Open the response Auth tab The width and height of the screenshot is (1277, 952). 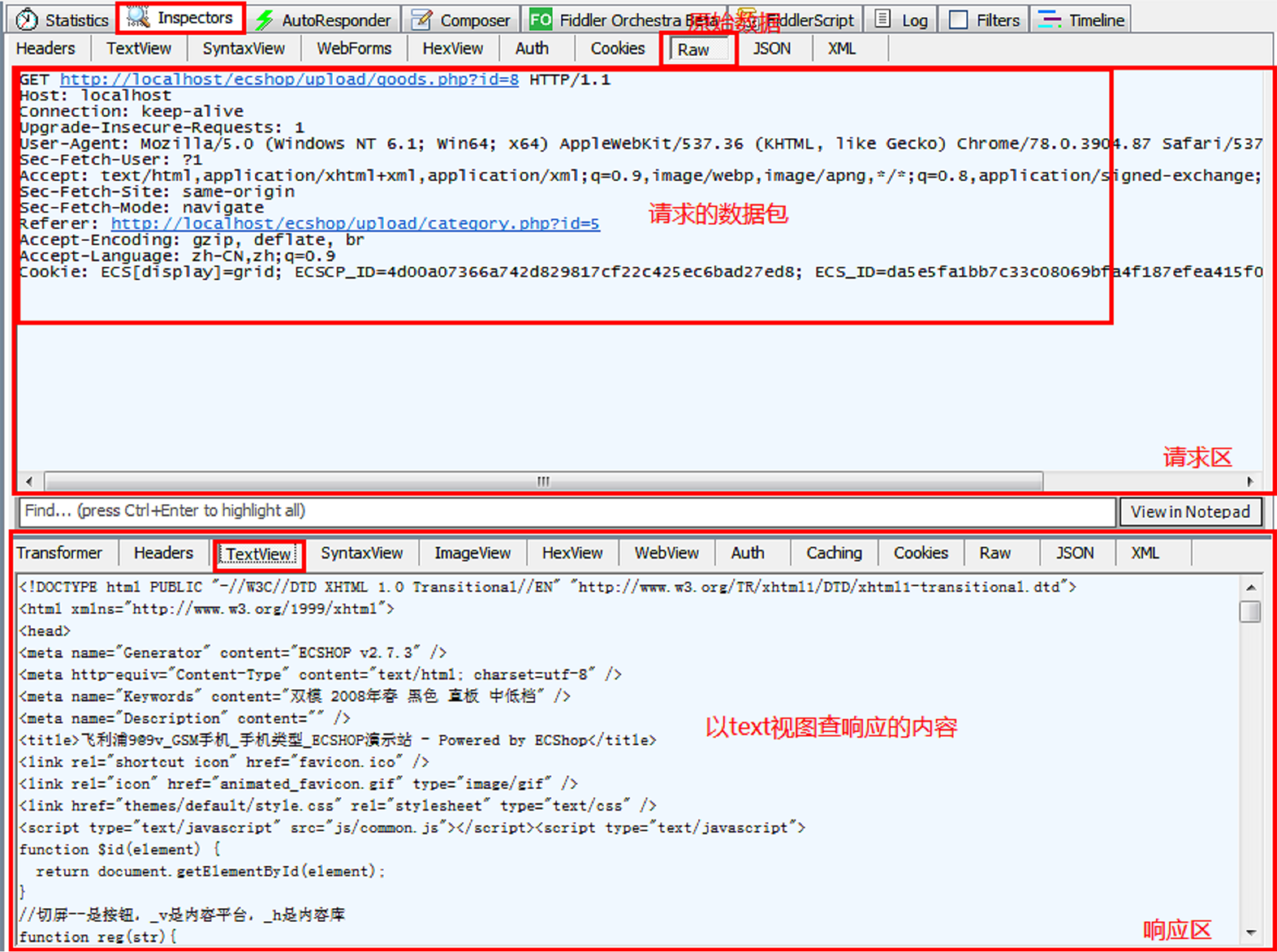point(747,553)
